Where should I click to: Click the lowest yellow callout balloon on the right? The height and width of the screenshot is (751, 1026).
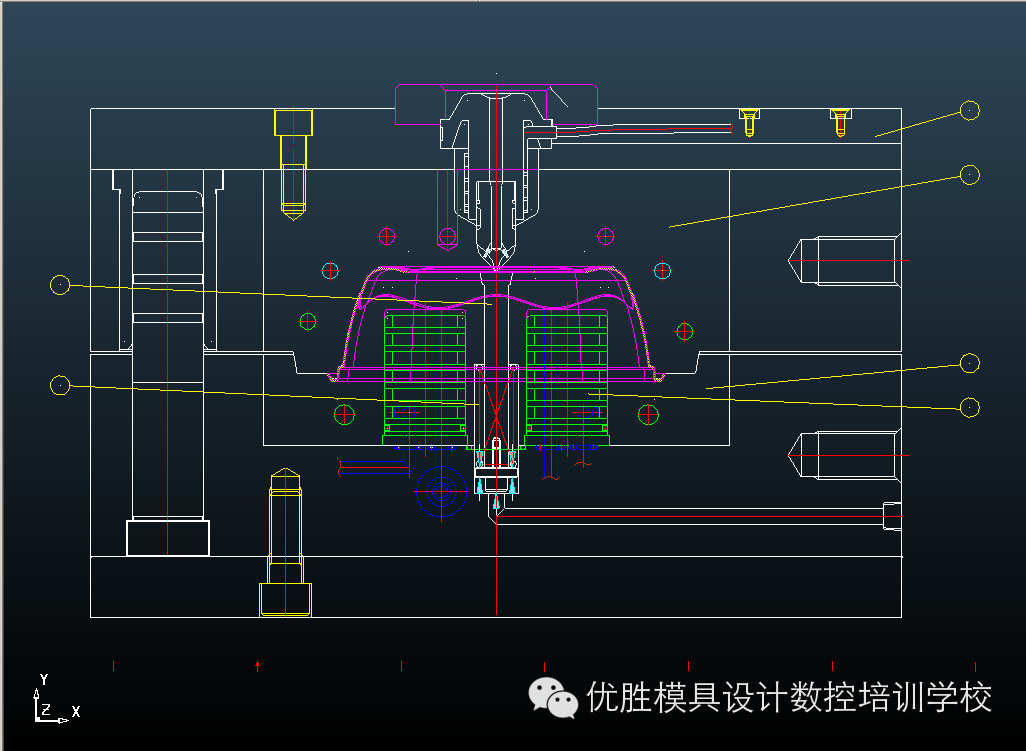(x=969, y=408)
